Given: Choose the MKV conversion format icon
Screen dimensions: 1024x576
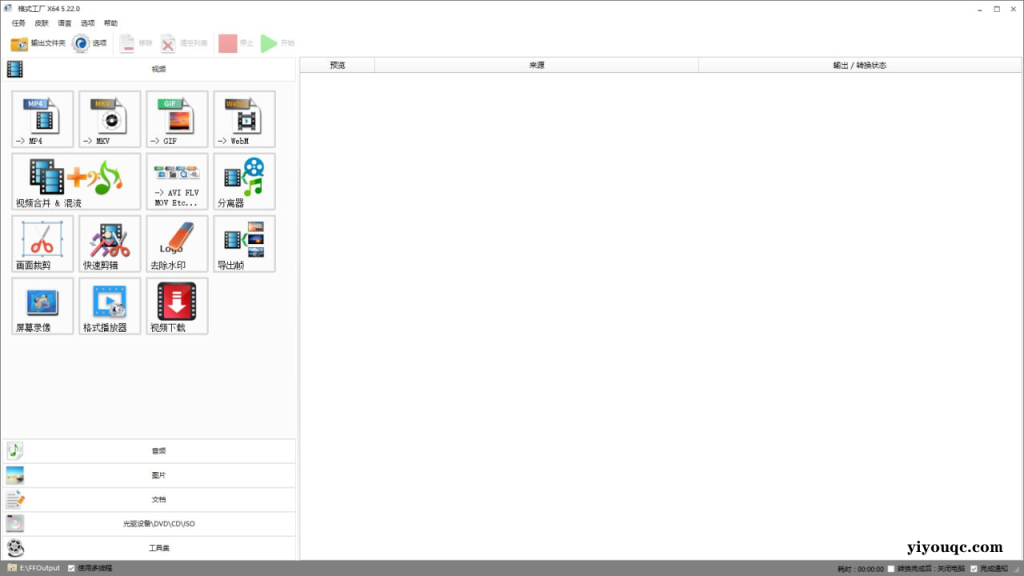Looking at the screenshot, I should click(x=110, y=119).
